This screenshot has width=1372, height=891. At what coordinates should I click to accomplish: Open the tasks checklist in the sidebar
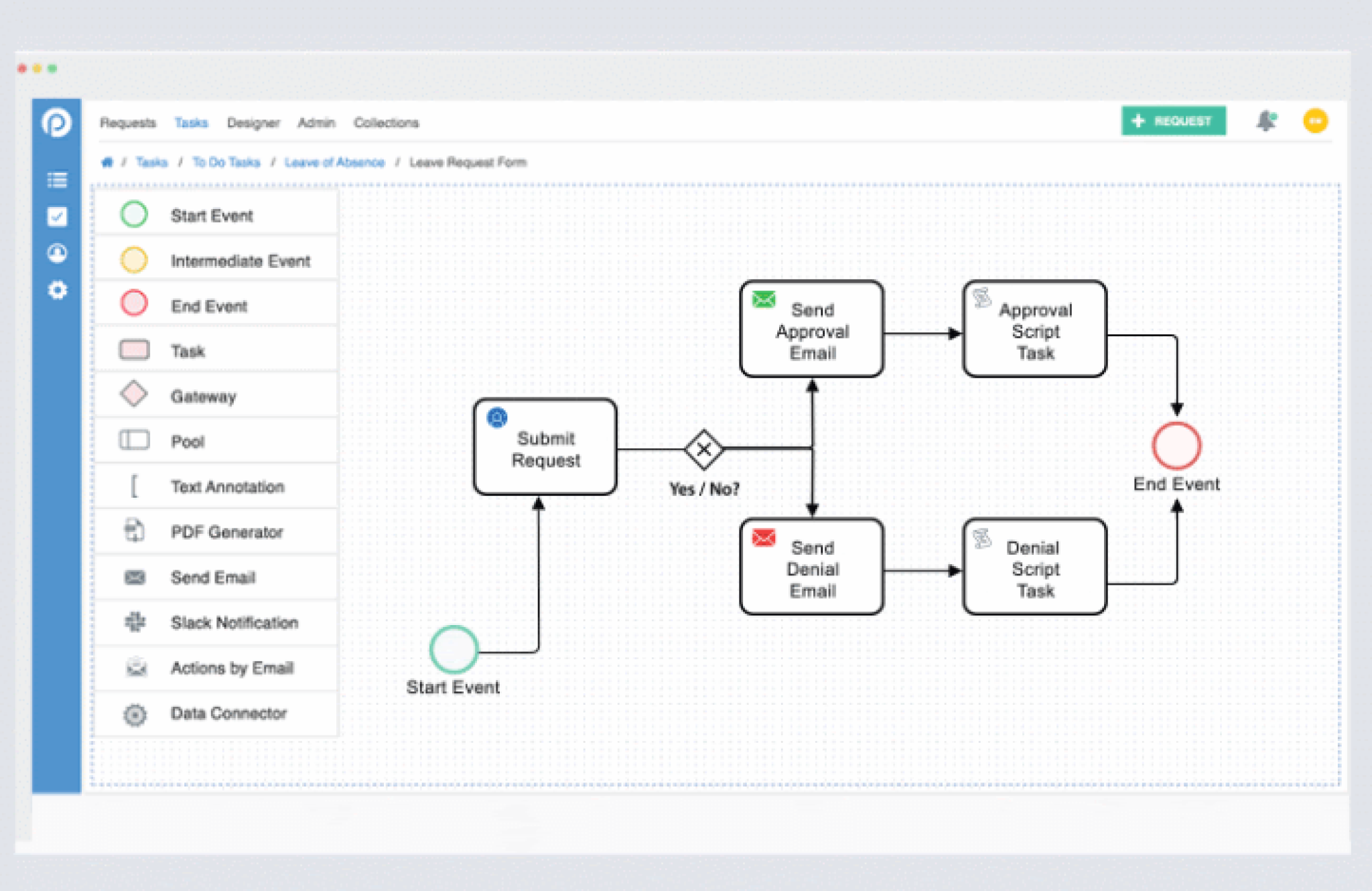58,217
